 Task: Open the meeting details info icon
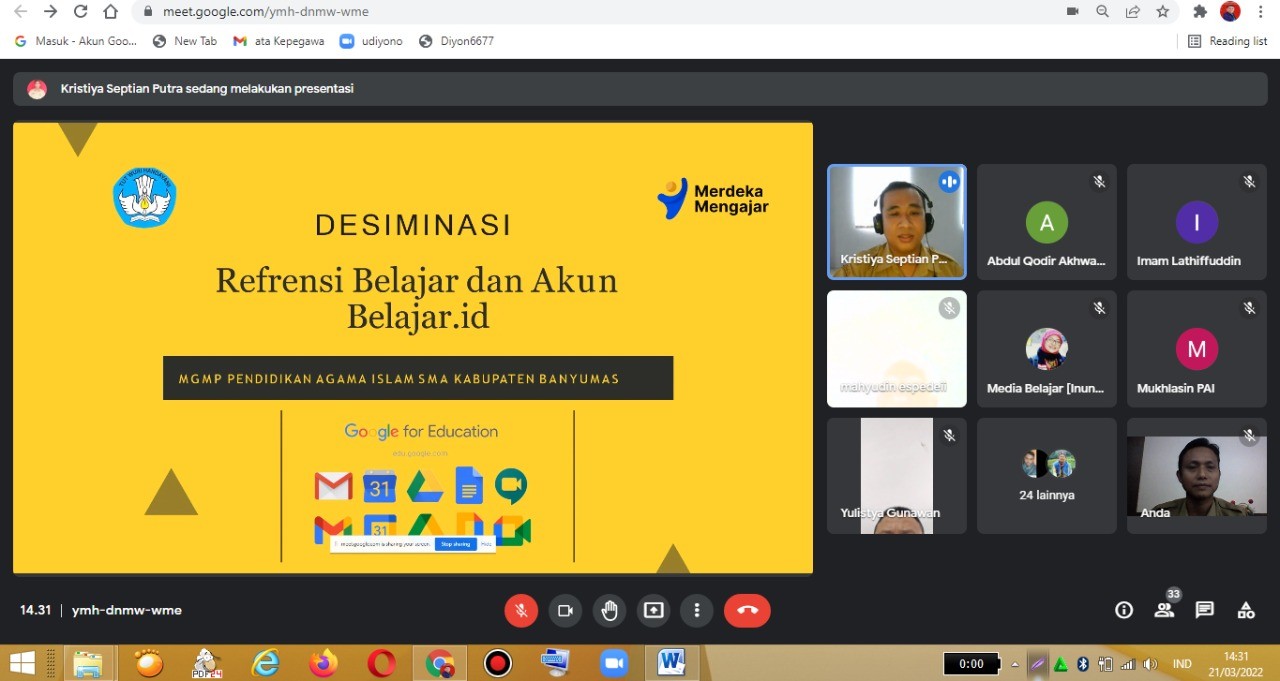[1124, 610]
